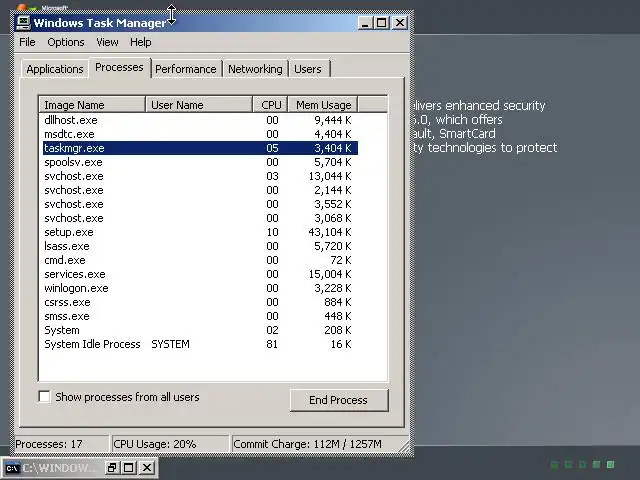Close the Windows Task Manager window
The height and width of the screenshot is (480, 640).
[400, 23]
